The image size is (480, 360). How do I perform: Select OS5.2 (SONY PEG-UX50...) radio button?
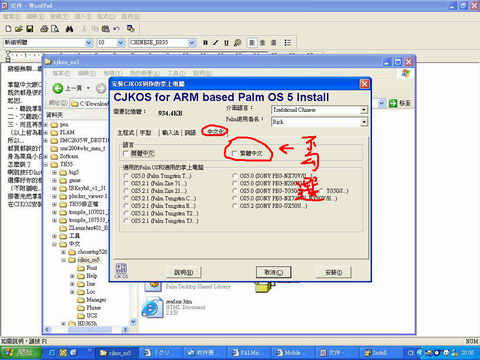click(x=235, y=206)
